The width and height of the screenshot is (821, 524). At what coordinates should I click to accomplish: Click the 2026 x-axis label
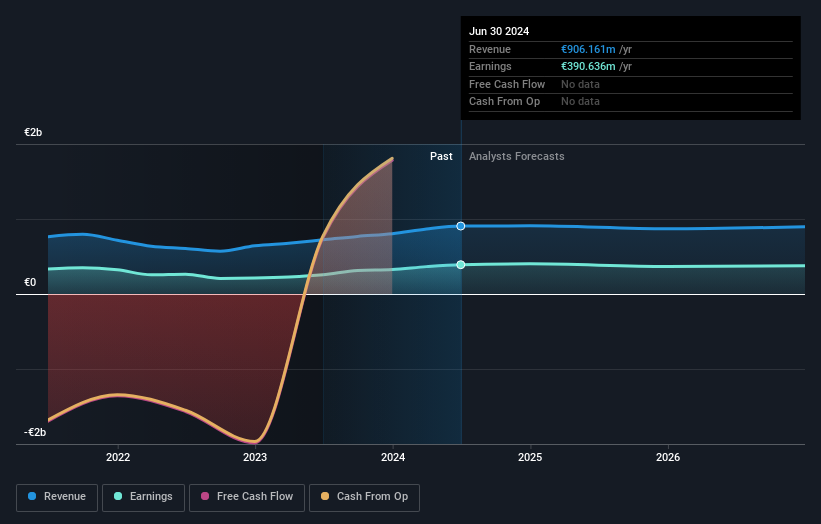point(668,457)
